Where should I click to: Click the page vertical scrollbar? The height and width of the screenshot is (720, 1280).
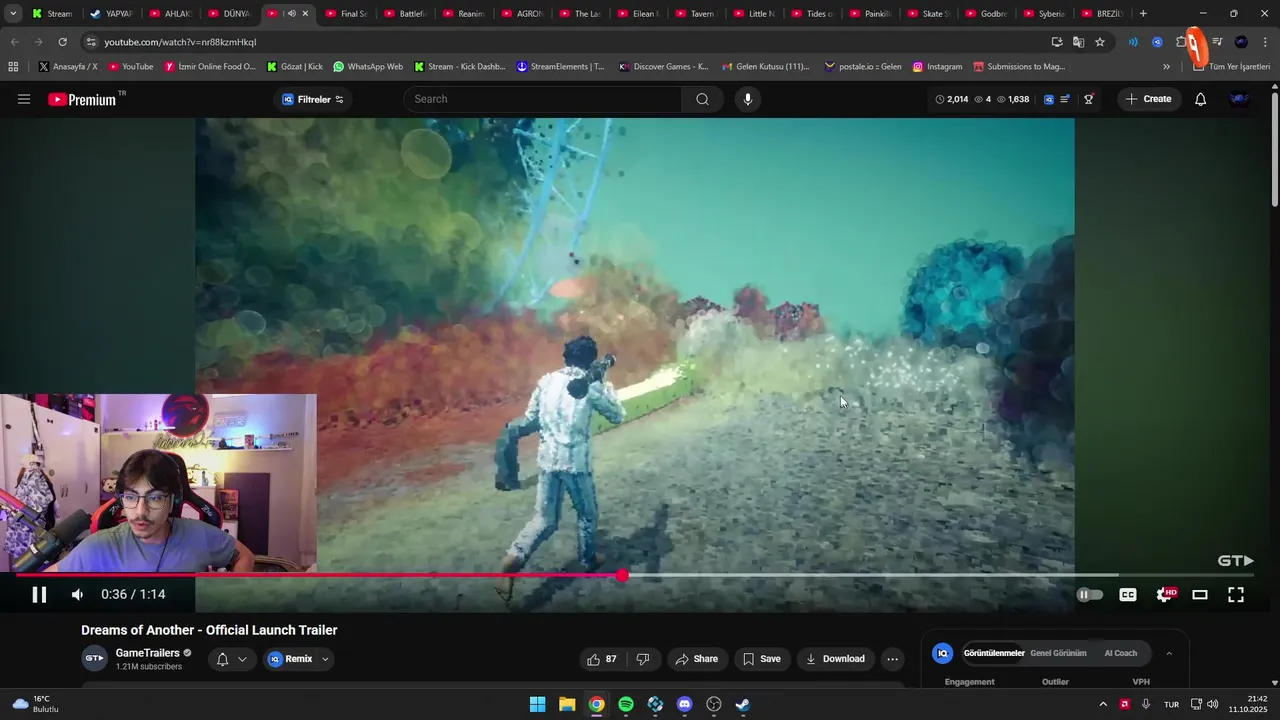coord(1275,150)
